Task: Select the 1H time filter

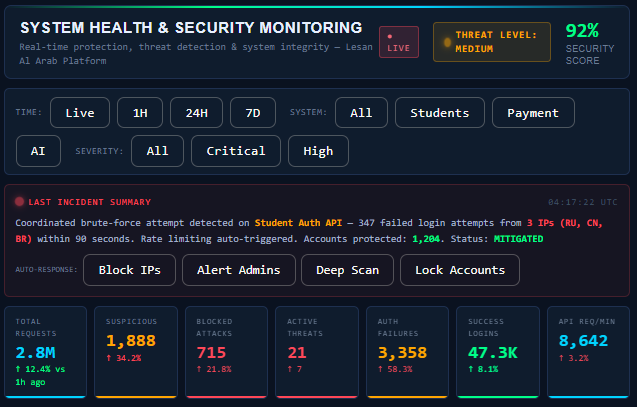Action: pyautogui.click(x=140, y=113)
